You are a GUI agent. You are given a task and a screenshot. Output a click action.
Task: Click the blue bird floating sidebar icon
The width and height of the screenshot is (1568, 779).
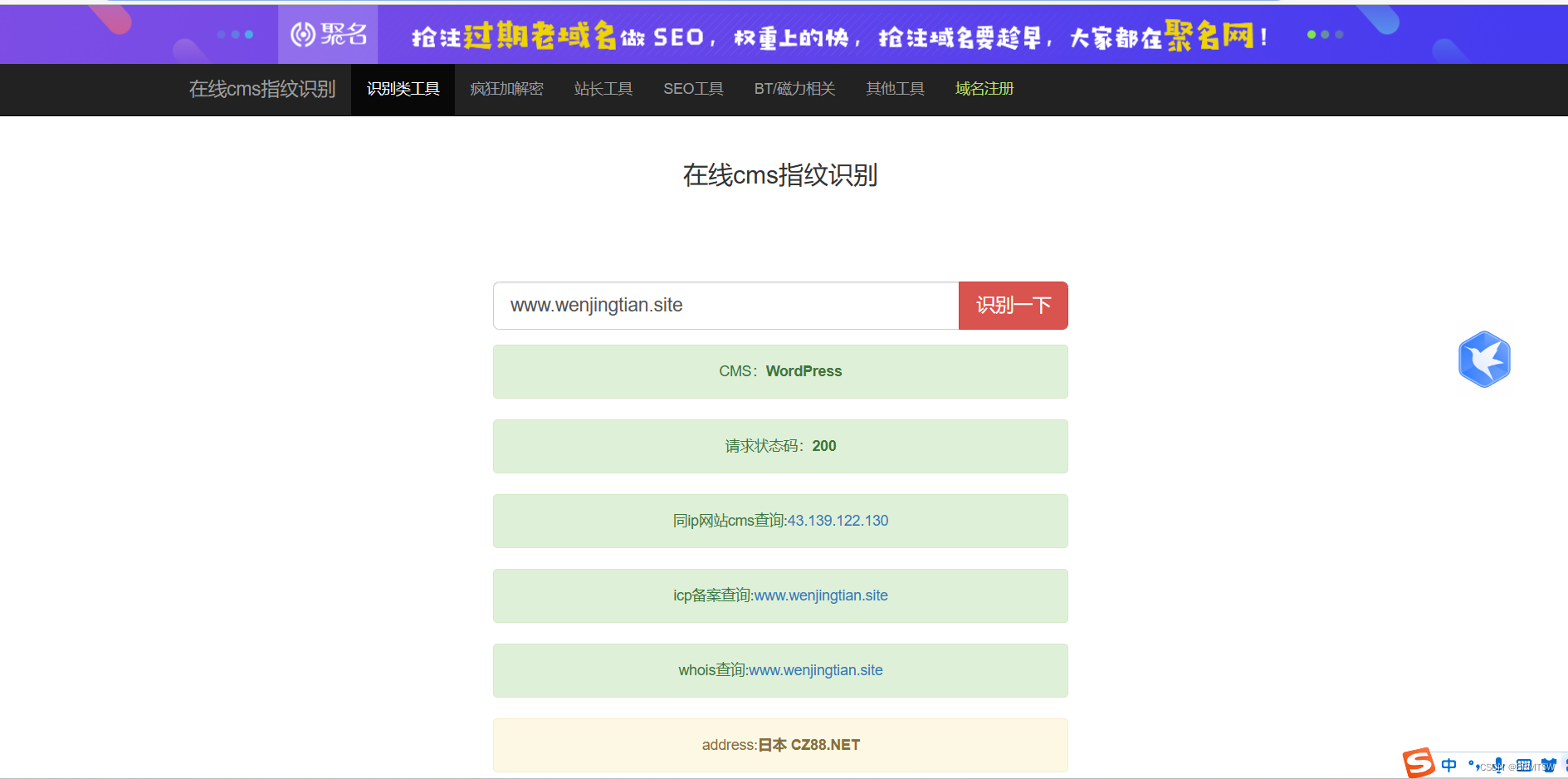coord(1485,359)
